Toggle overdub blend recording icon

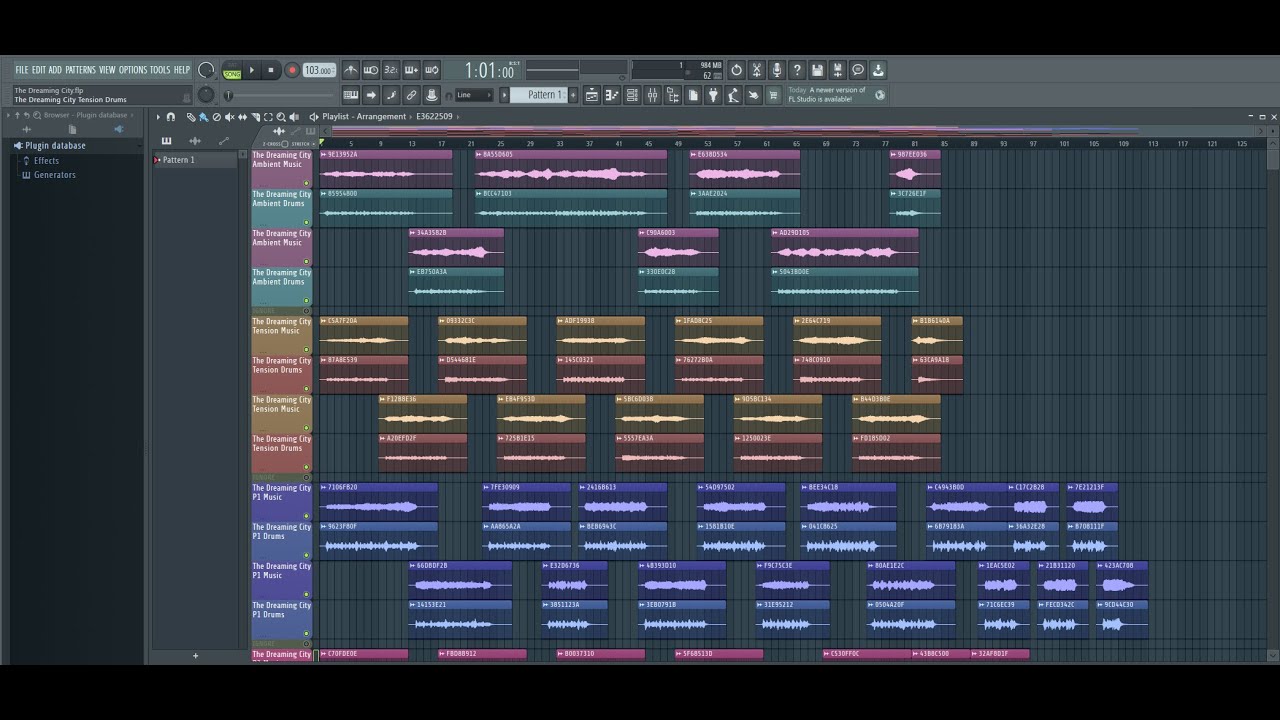(410, 70)
